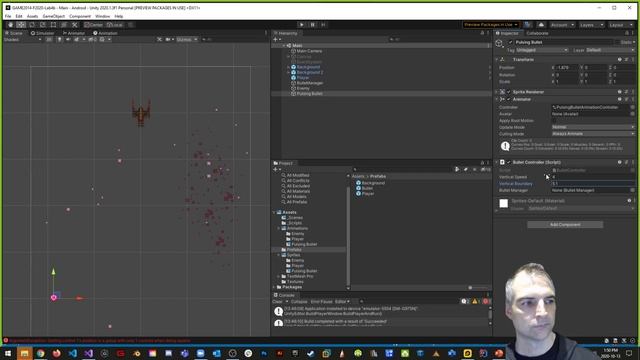Open the Shaded draw mode dropdown
640x360 pixels.
(22, 40)
